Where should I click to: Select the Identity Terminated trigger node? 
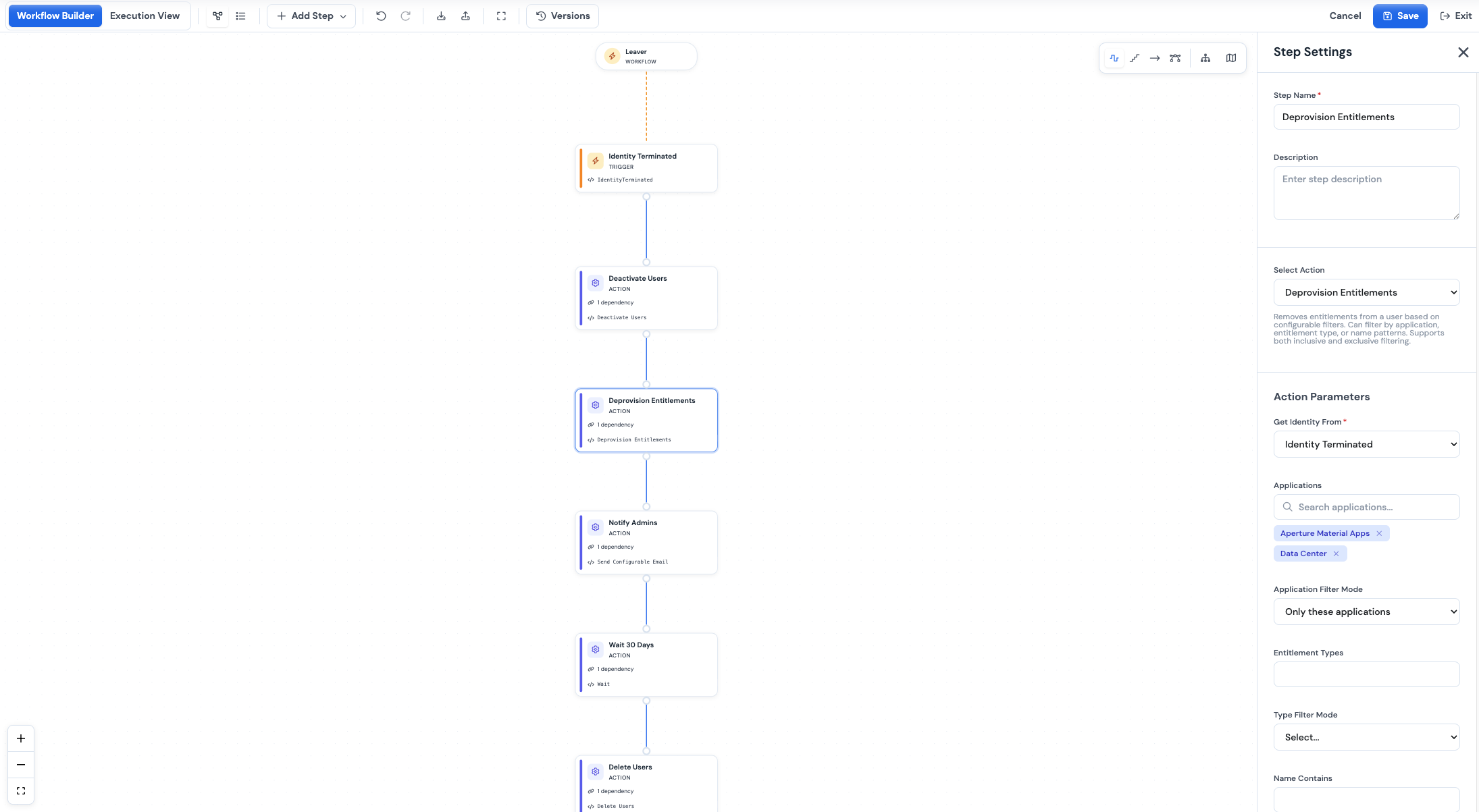point(646,168)
